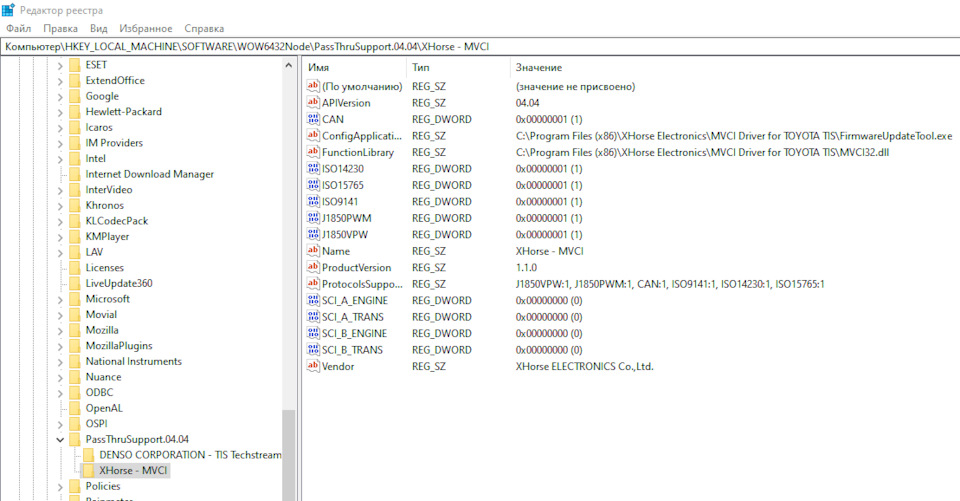Screen dimensions: 960x501
Task: Expand the Policies key node
Action: 60,487
